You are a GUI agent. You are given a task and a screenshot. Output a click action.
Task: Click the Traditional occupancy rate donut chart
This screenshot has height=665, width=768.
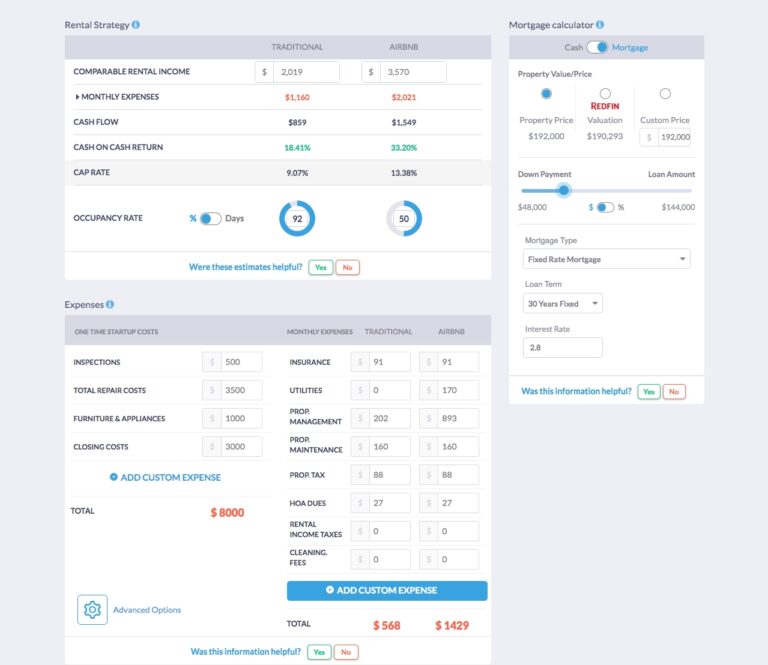(297, 218)
